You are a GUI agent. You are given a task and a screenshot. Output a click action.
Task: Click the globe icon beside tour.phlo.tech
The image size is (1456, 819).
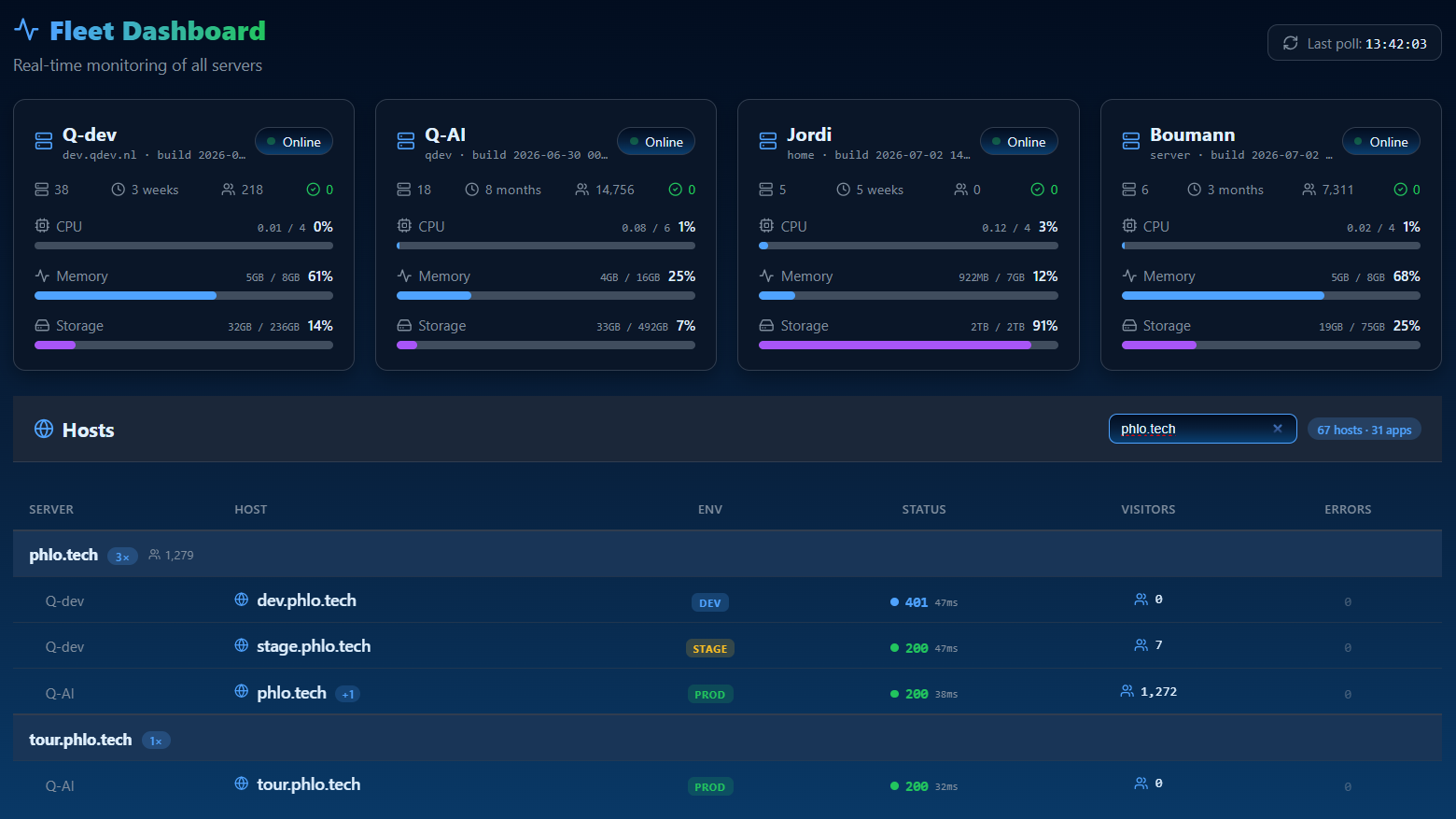click(x=242, y=784)
